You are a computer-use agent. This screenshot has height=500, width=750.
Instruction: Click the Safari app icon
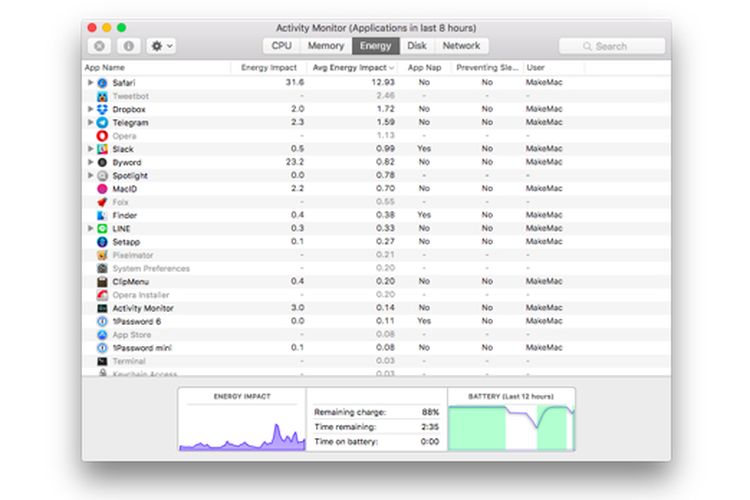pos(102,83)
